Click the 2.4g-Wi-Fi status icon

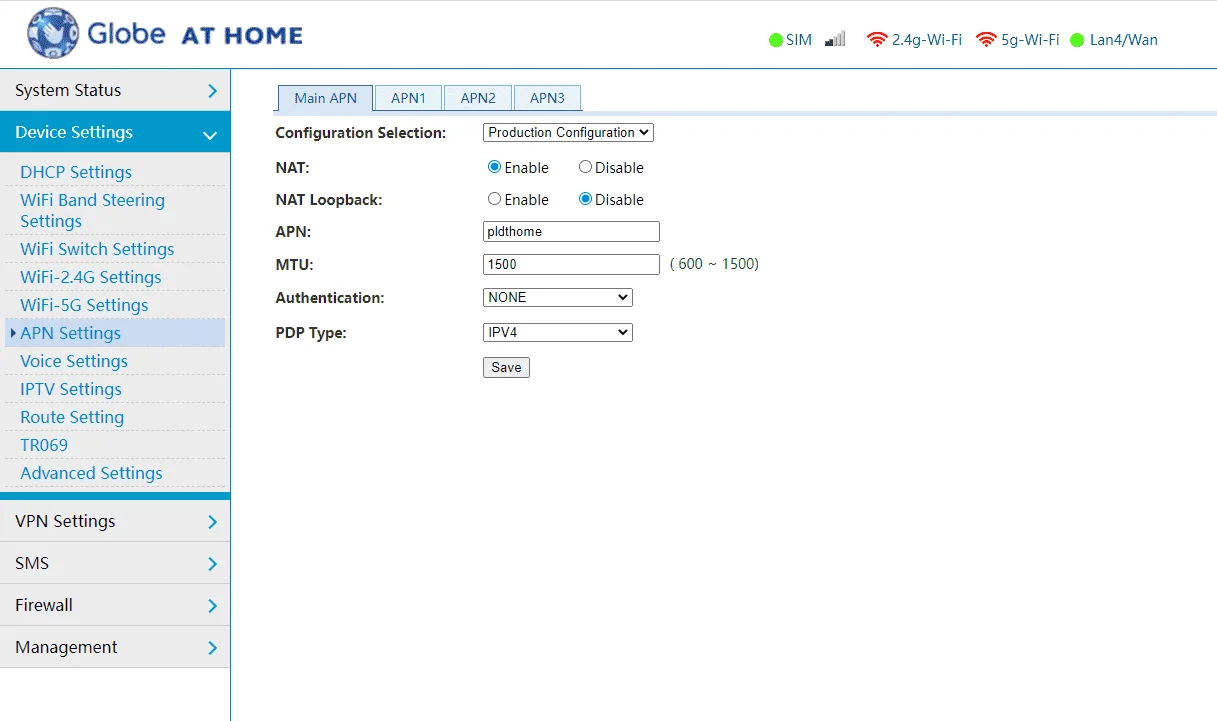pyautogui.click(x=877, y=40)
